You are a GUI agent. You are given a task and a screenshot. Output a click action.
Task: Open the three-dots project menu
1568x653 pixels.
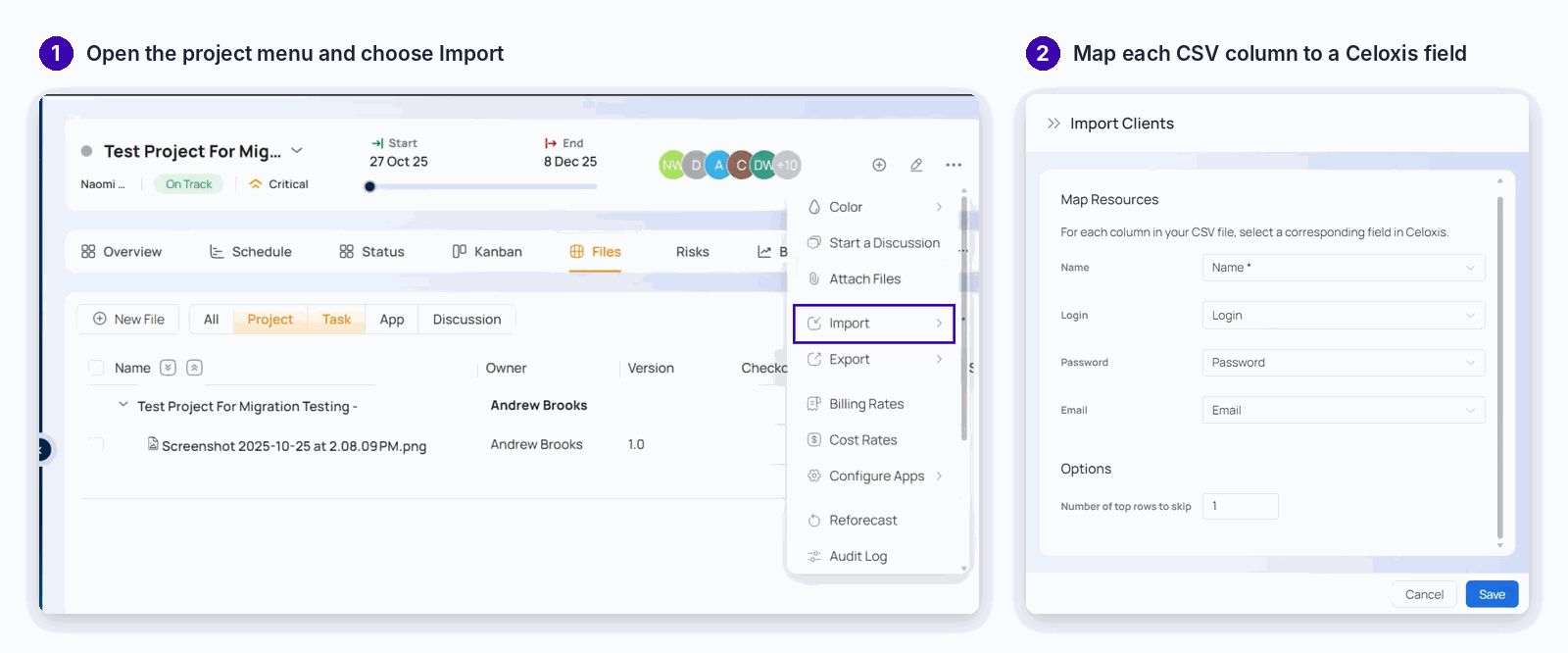[954, 165]
